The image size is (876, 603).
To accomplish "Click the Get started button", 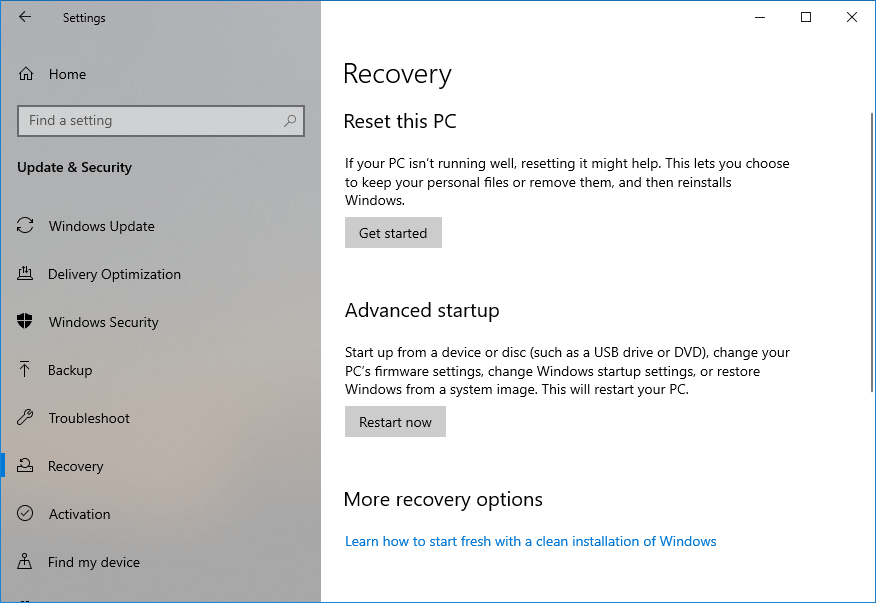I will tap(393, 232).
